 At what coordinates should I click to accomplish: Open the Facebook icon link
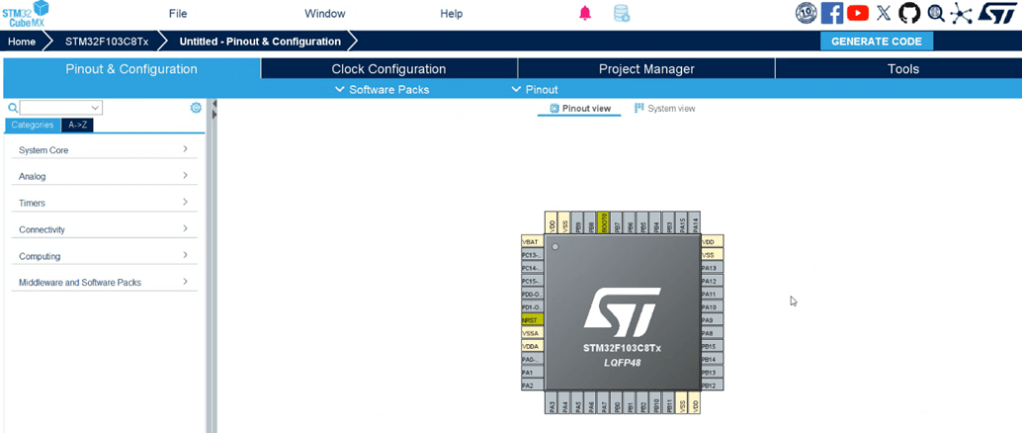(832, 13)
